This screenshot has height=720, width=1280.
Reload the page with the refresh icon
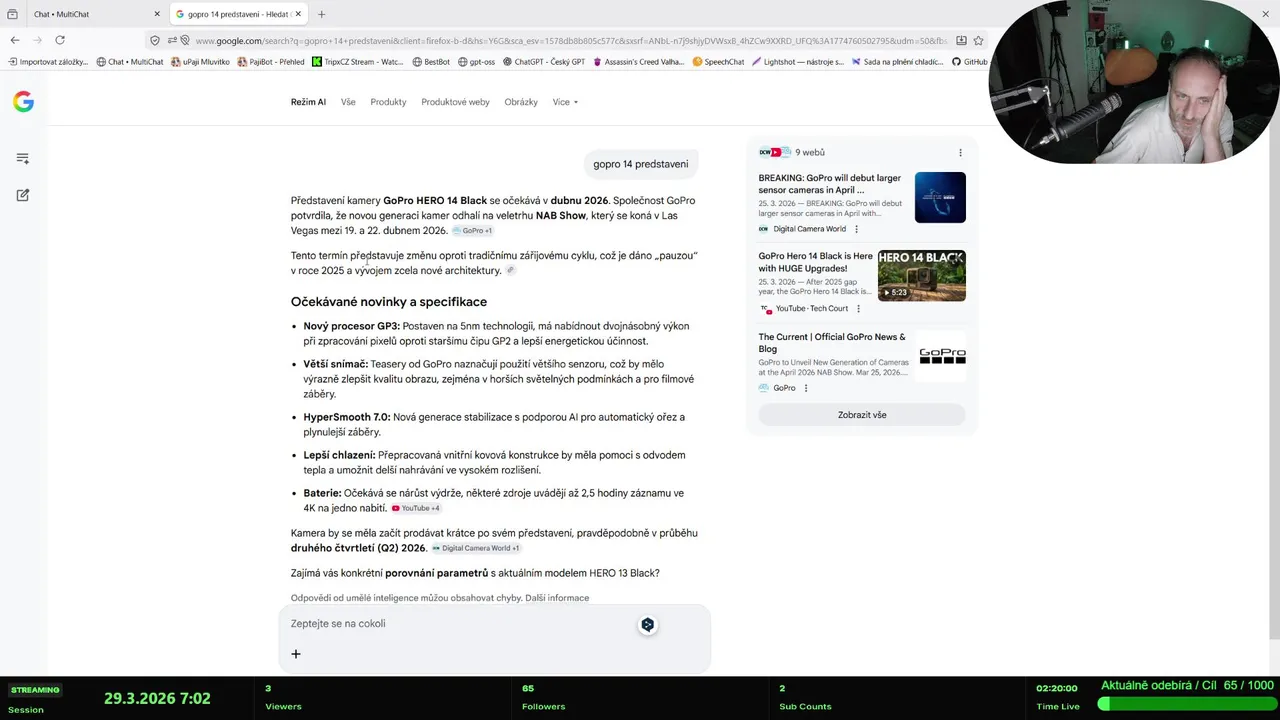point(60,40)
